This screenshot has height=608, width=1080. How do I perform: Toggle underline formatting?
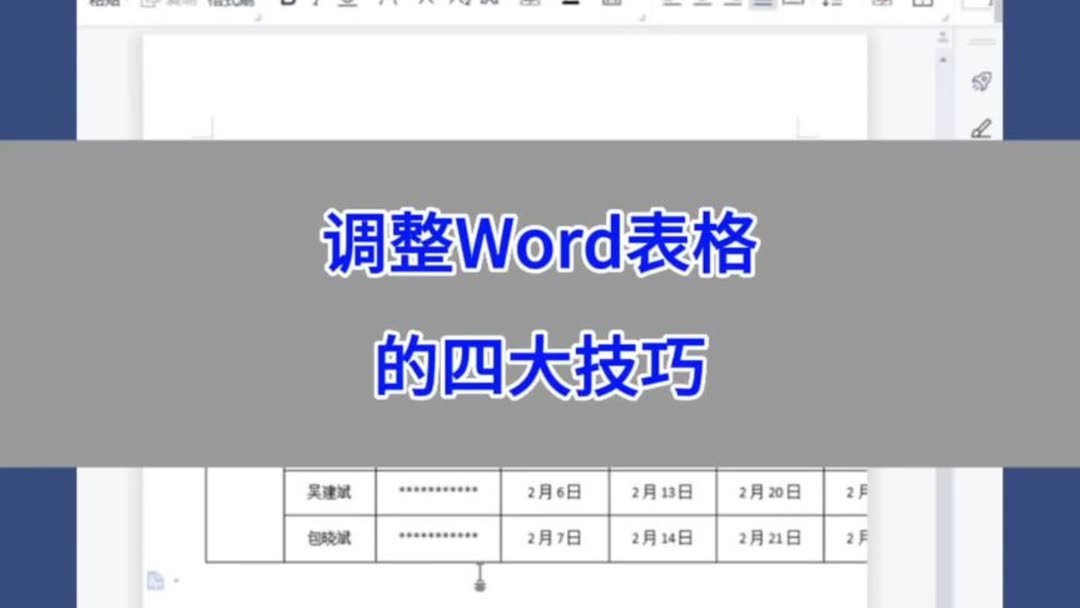[x=347, y=6]
